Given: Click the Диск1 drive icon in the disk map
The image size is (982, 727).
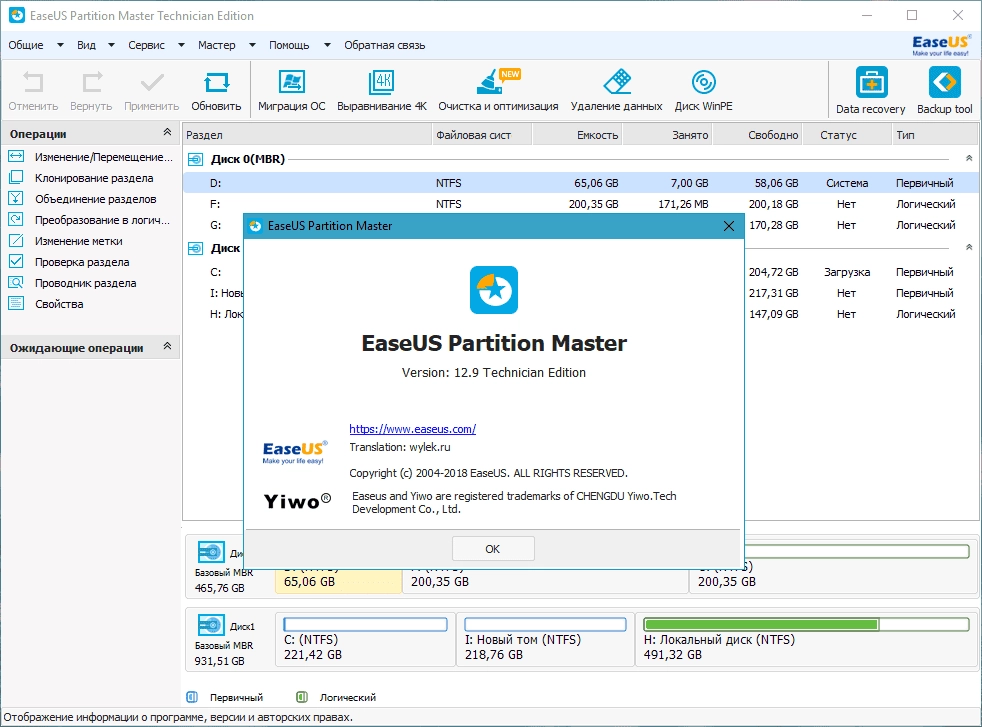Looking at the screenshot, I should click(x=211, y=625).
